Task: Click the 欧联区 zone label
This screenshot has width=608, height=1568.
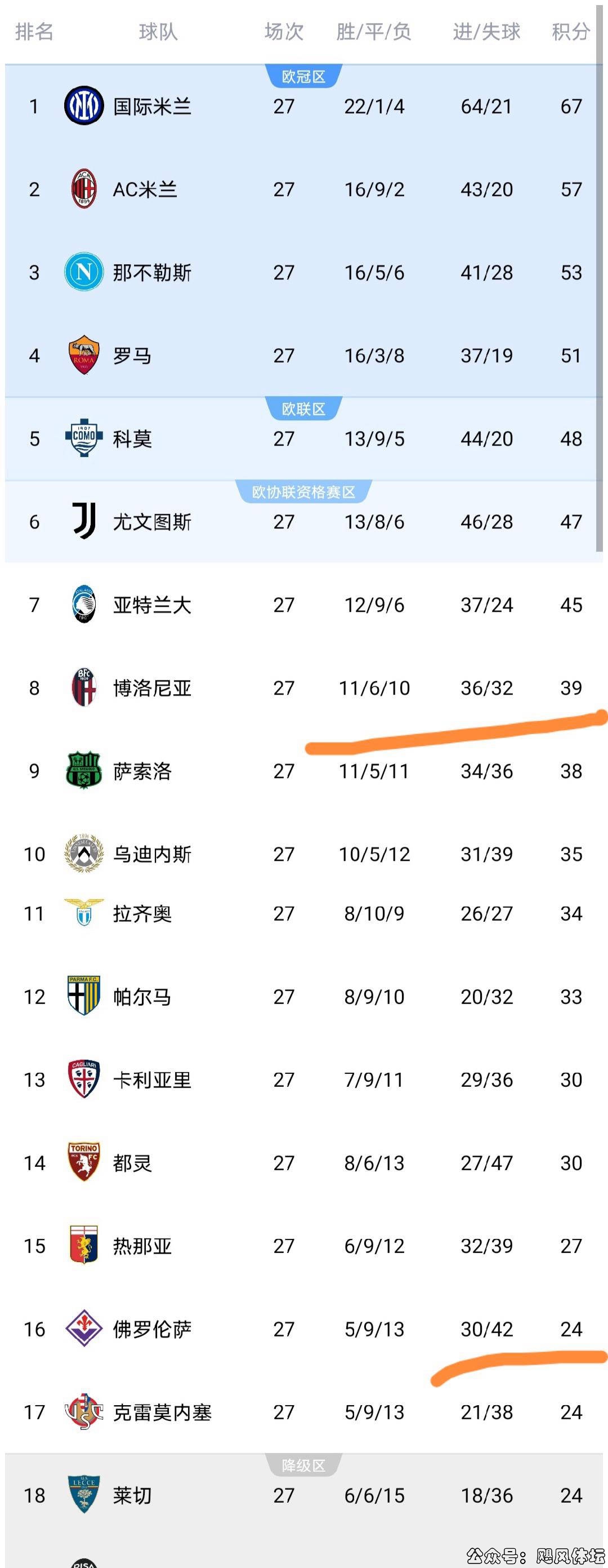Action: point(303,409)
